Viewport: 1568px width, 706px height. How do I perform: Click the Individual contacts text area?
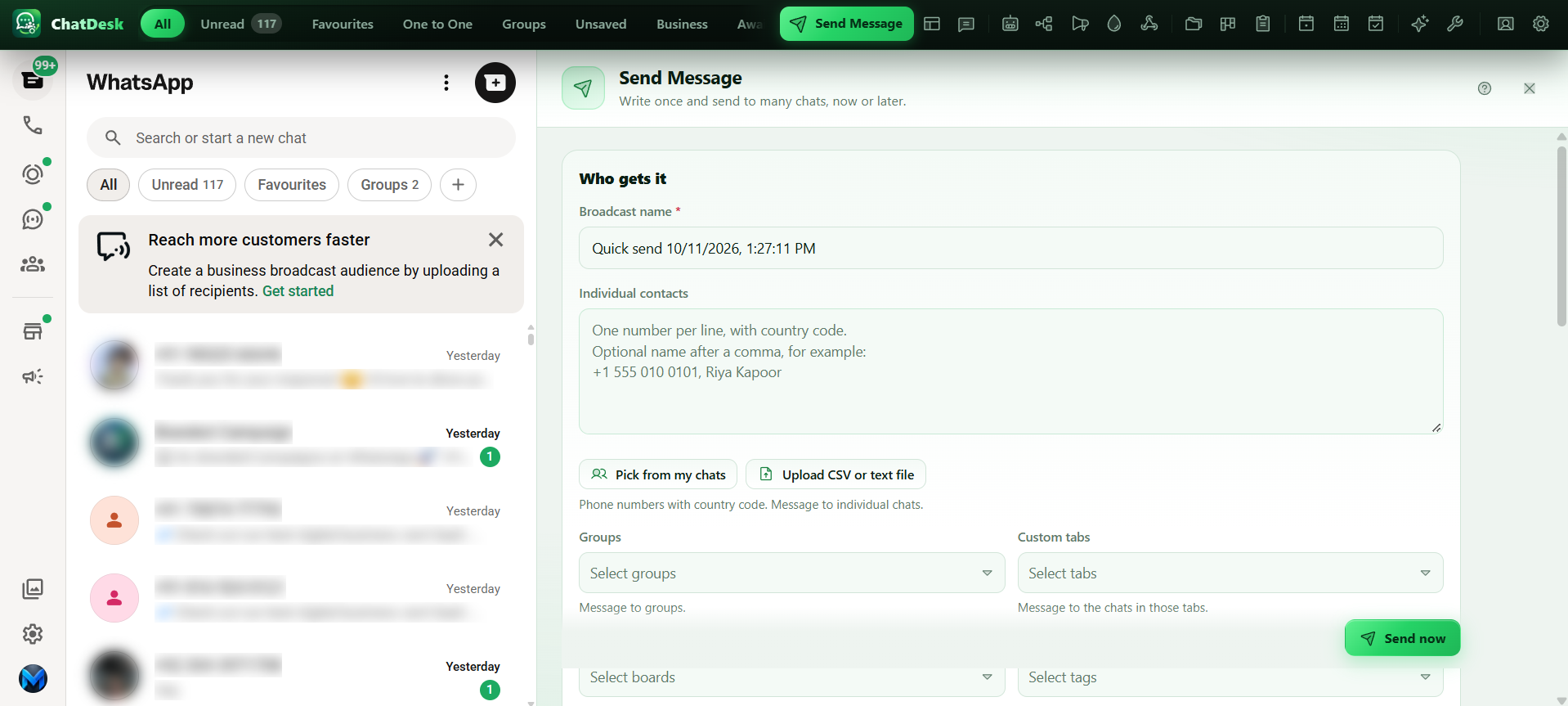click(1010, 371)
